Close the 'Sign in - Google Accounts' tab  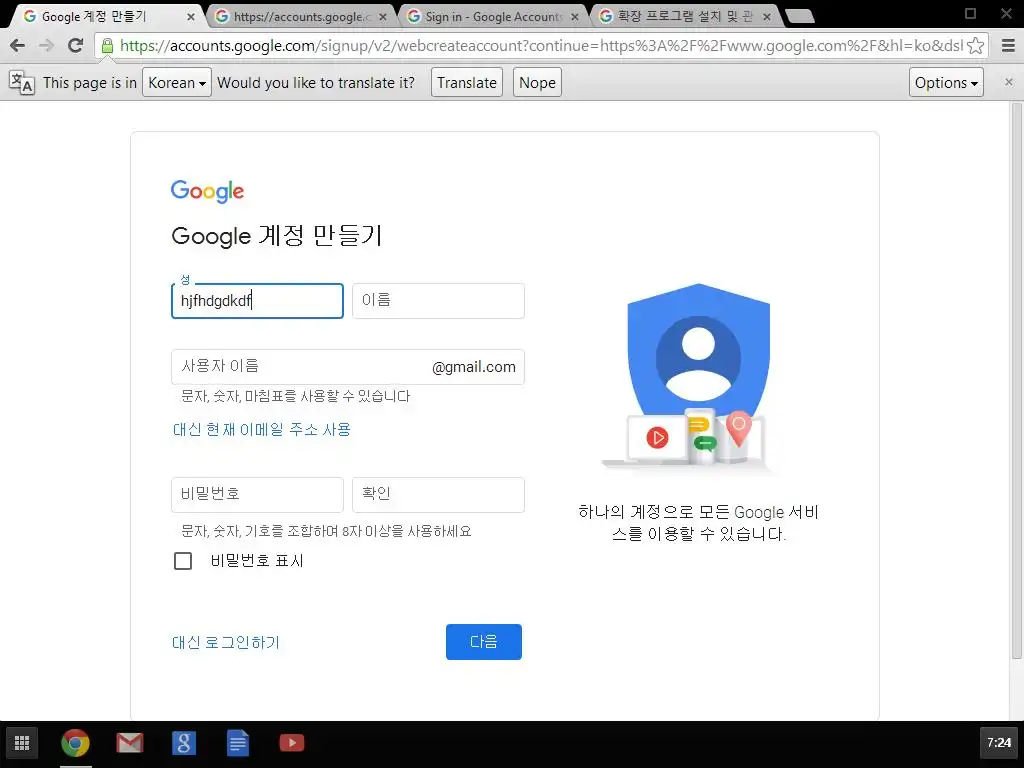click(x=575, y=17)
